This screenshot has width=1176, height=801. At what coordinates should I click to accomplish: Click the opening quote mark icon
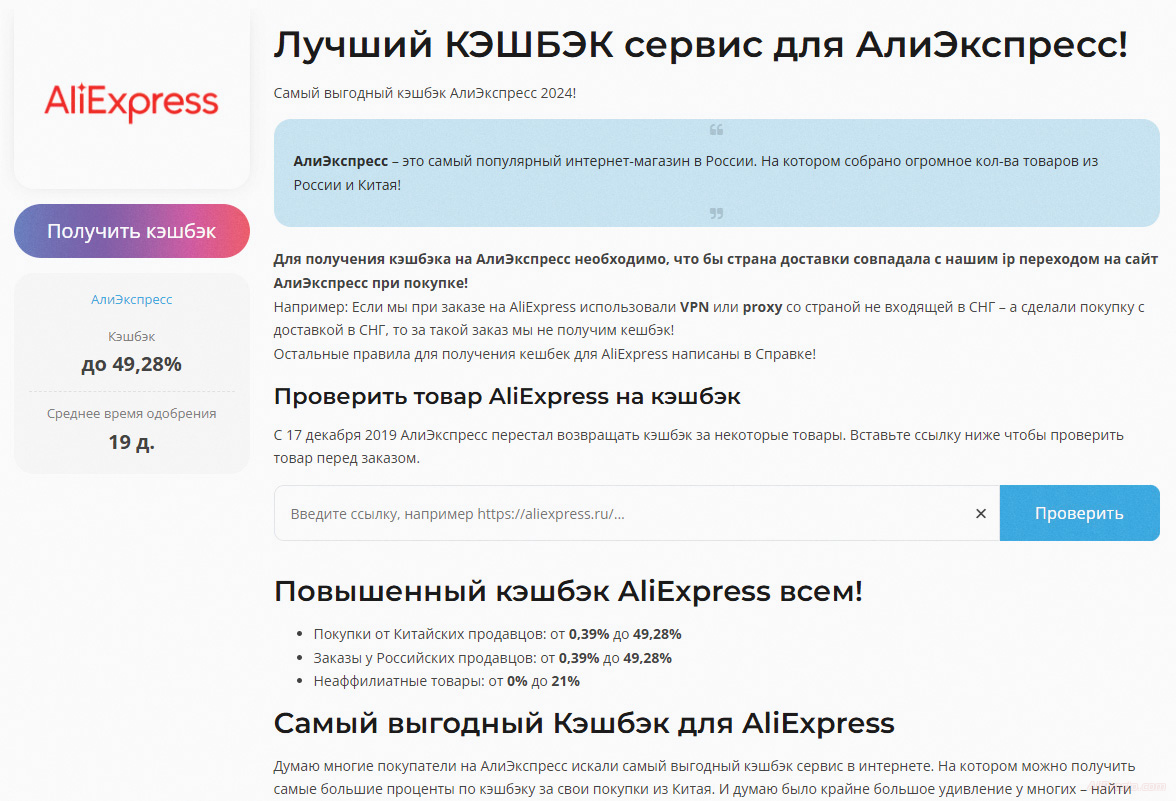[x=716, y=130]
